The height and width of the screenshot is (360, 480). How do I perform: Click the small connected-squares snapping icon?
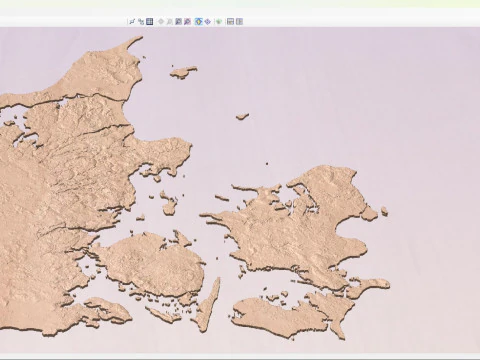141,22
